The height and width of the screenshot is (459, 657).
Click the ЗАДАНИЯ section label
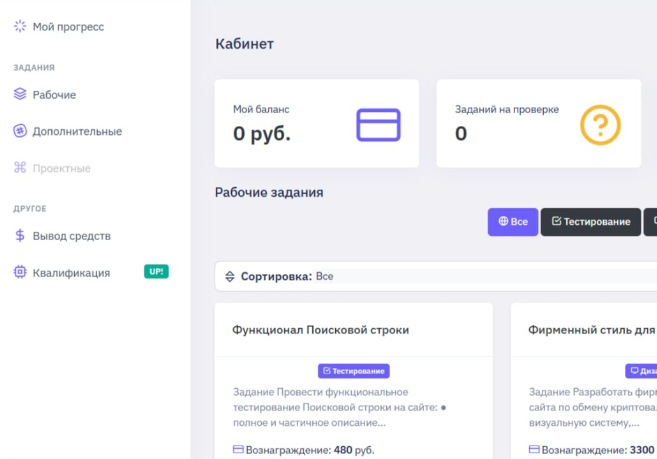34,67
